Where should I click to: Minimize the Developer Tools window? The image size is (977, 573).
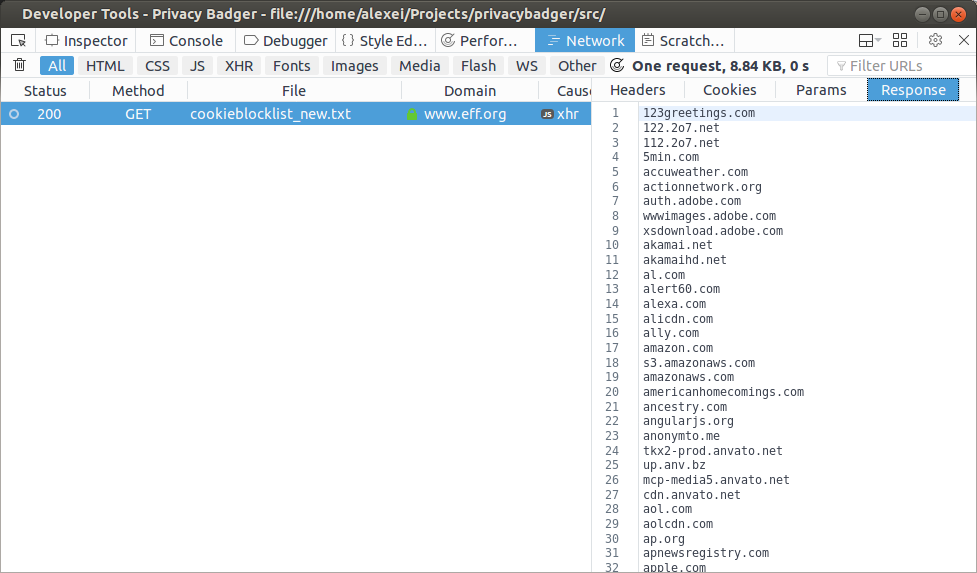point(923,14)
